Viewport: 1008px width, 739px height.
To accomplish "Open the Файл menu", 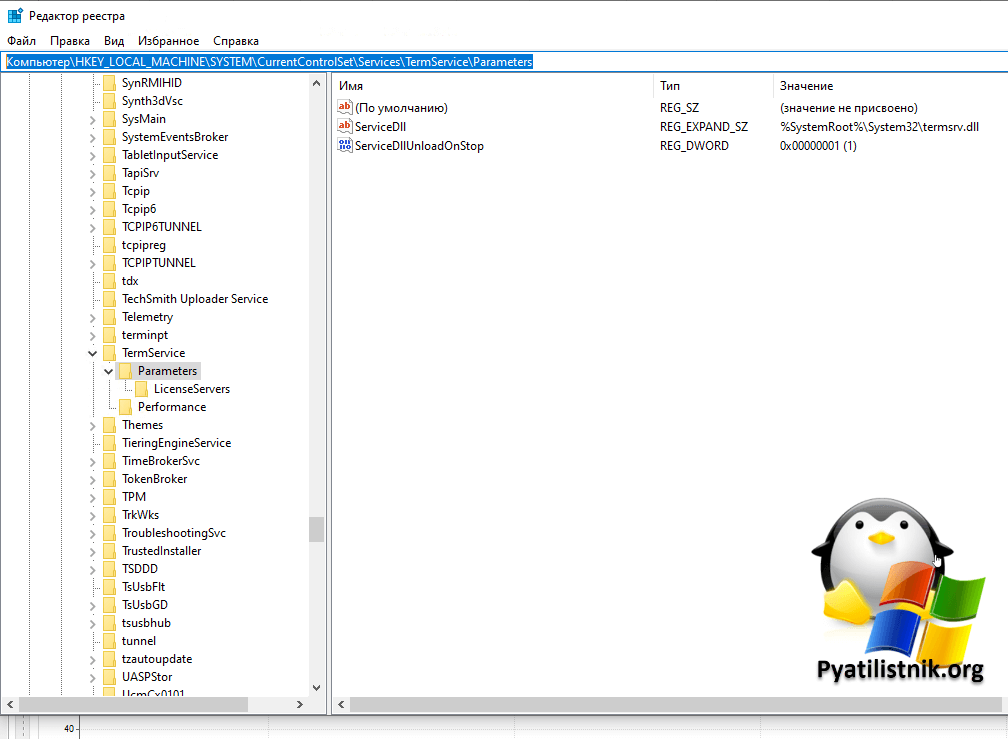I will 21,41.
